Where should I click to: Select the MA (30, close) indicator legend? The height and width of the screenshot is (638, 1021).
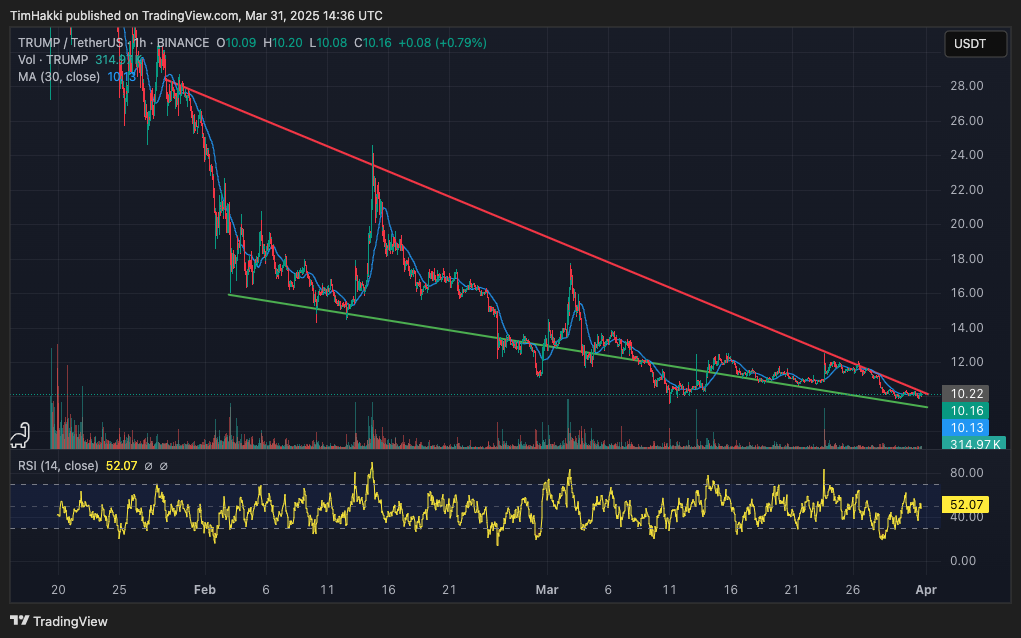[x=59, y=77]
